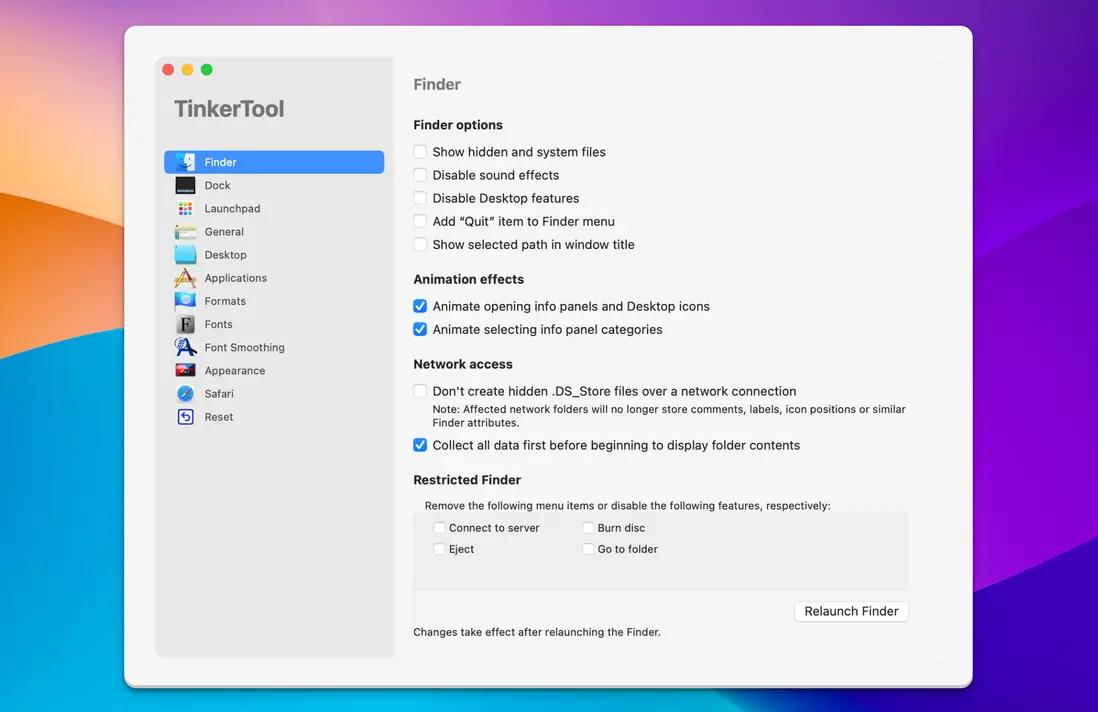The image size is (1098, 712).
Task: Uncheck Animate opening info panels and Desktop icons
Action: [420, 306]
